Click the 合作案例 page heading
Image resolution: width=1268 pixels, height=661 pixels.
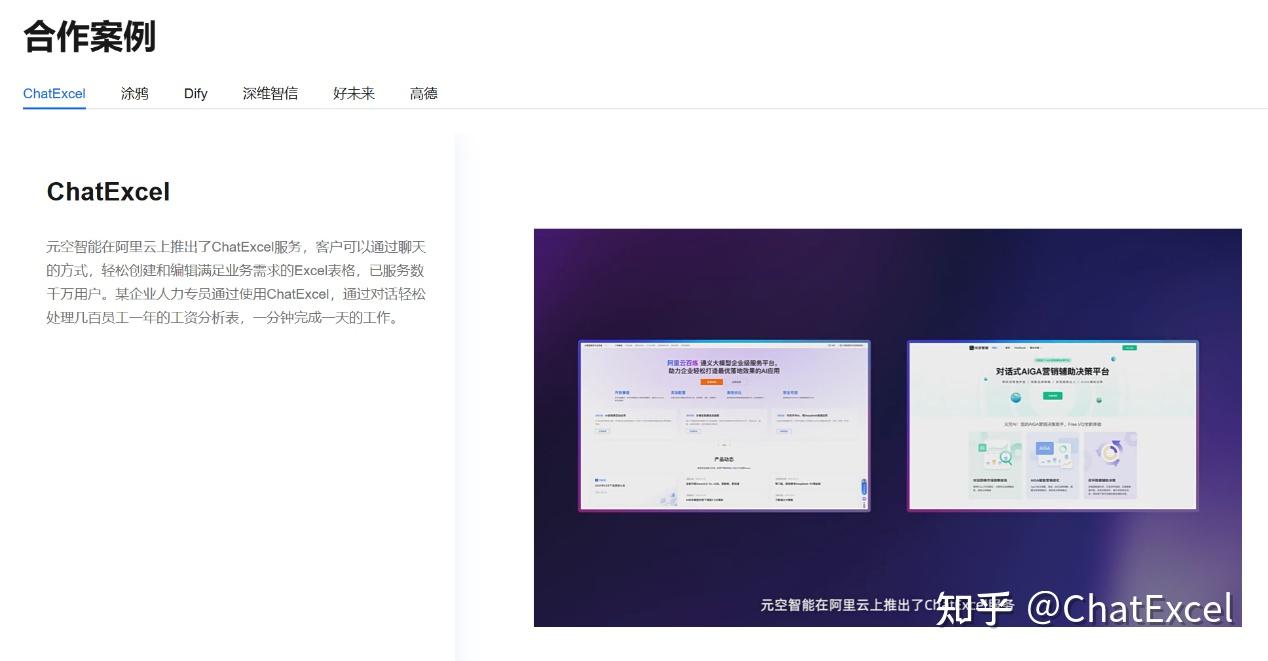[89, 36]
